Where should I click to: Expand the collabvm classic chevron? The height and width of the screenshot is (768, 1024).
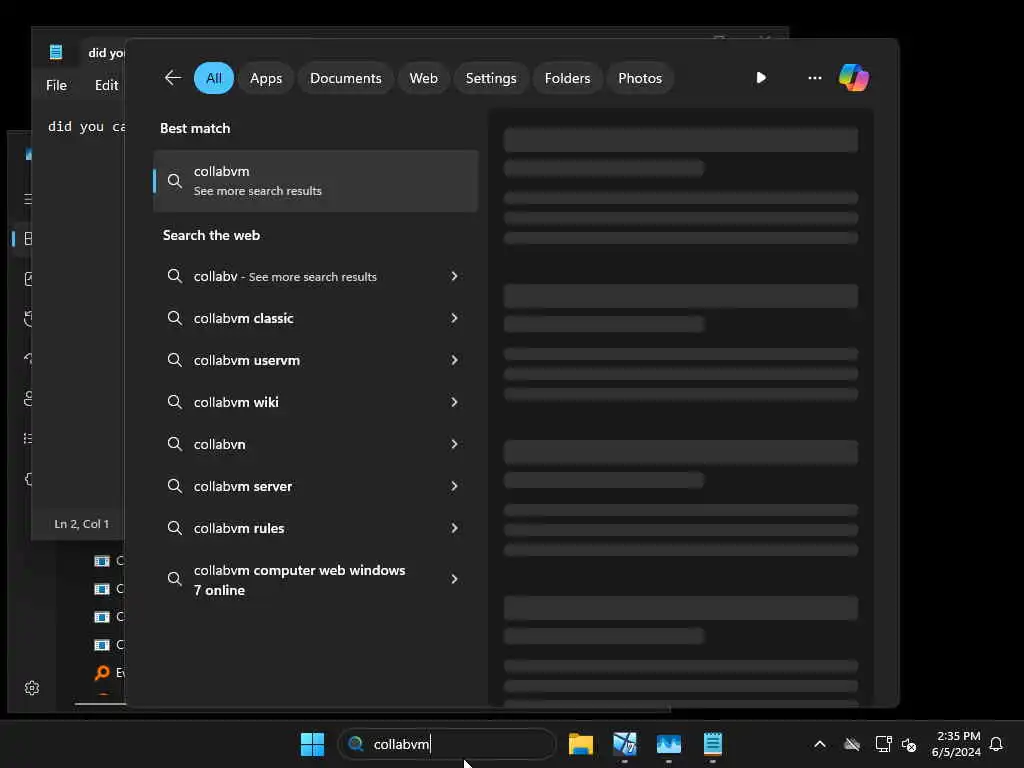tap(454, 318)
